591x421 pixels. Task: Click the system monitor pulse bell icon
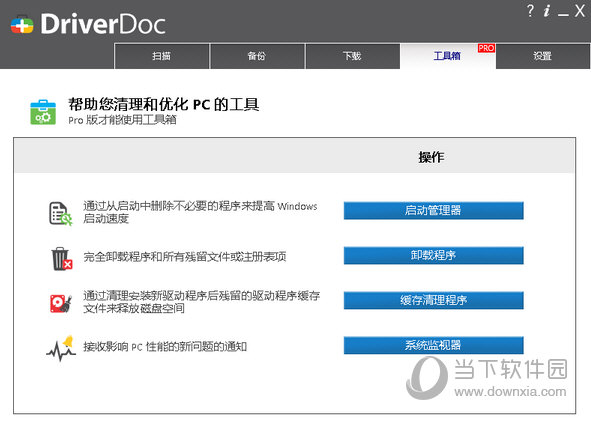61,348
